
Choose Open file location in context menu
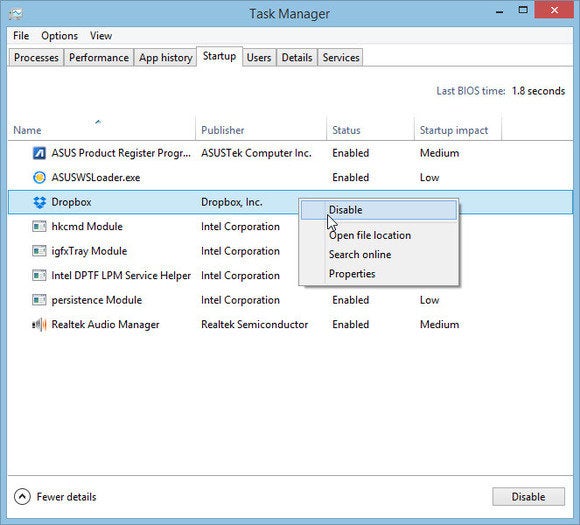(x=379, y=235)
